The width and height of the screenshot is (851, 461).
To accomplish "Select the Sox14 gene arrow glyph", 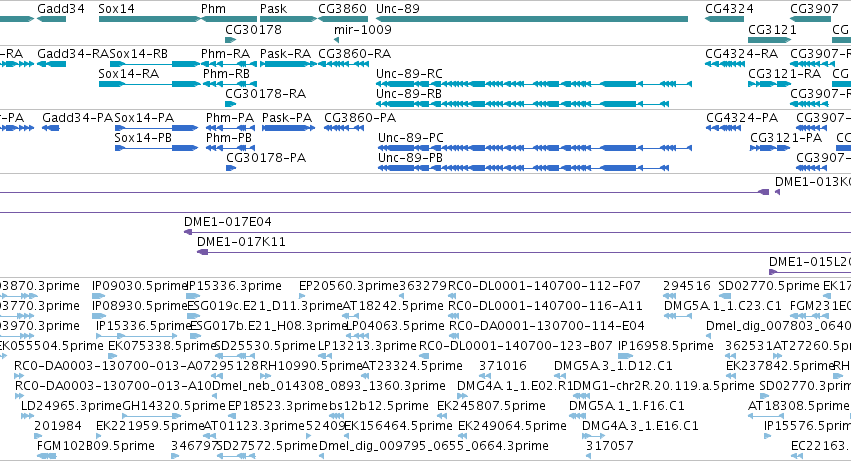I will 149,19.
